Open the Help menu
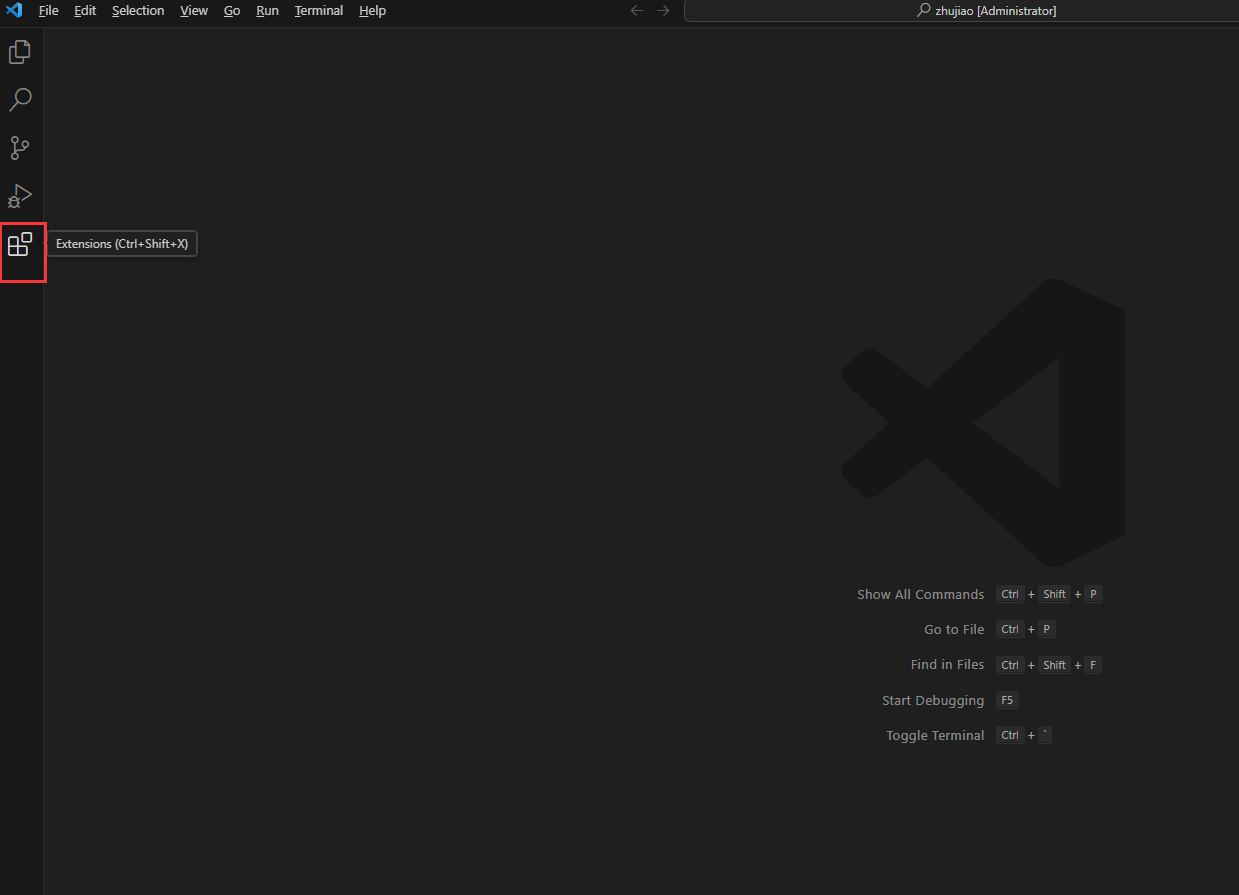The width and height of the screenshot is (1239, 895). (x=372, y=11)
